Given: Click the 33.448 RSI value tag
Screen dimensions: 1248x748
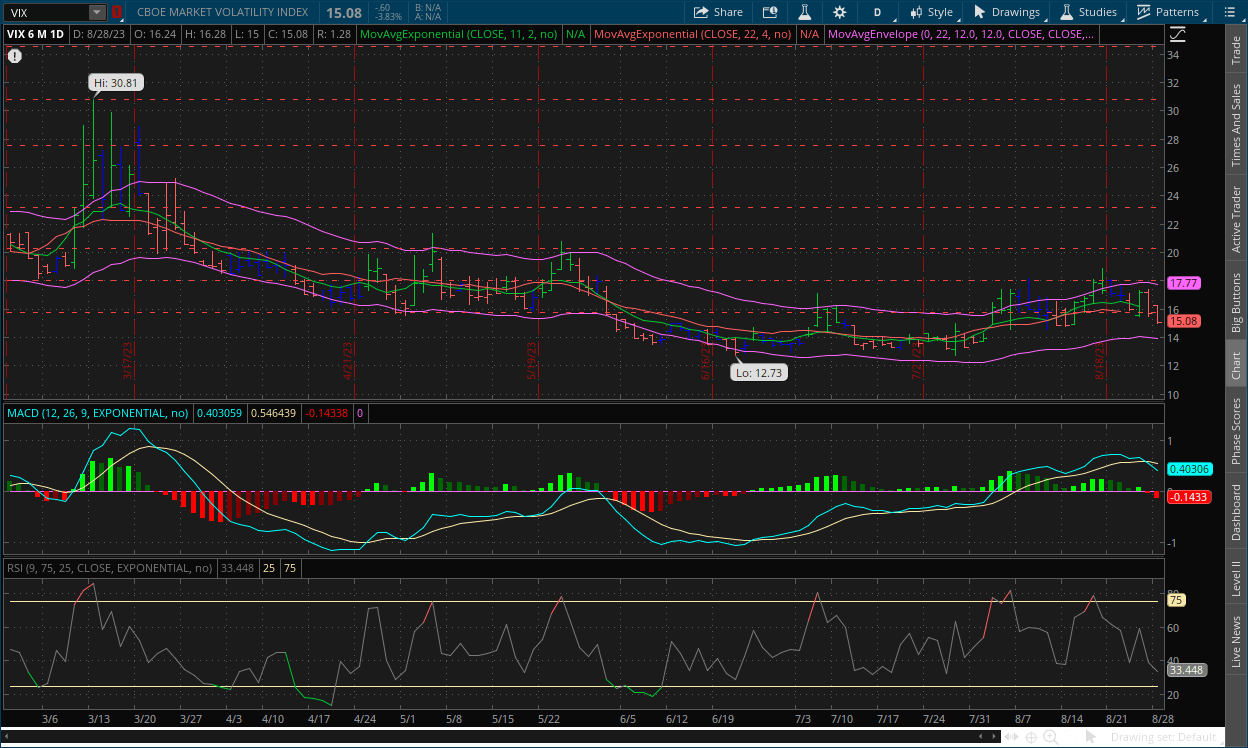Looking at the screenshot, I should click(x=1187, y=670).
